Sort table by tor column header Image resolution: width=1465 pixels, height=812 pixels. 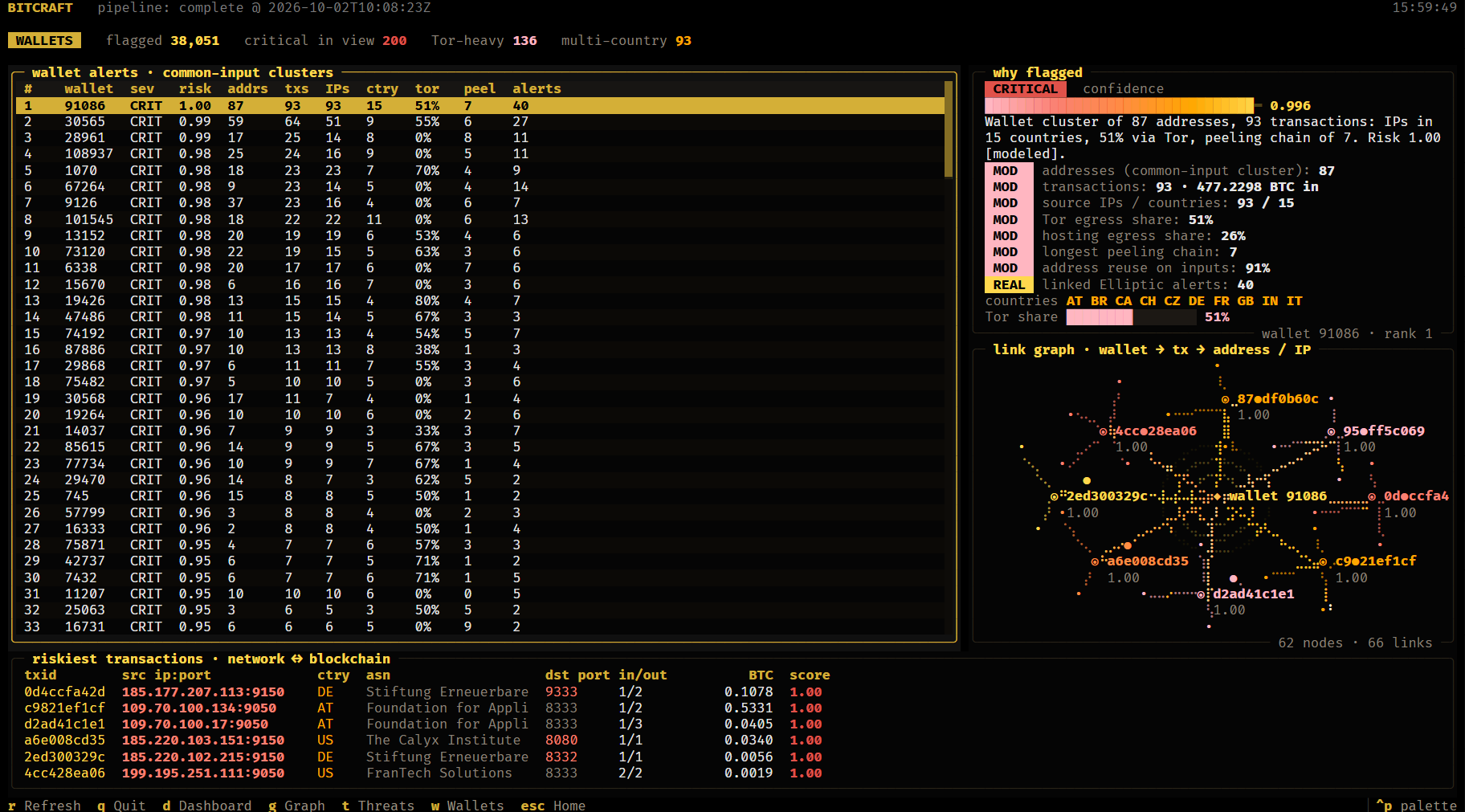(x=427, y=88)
